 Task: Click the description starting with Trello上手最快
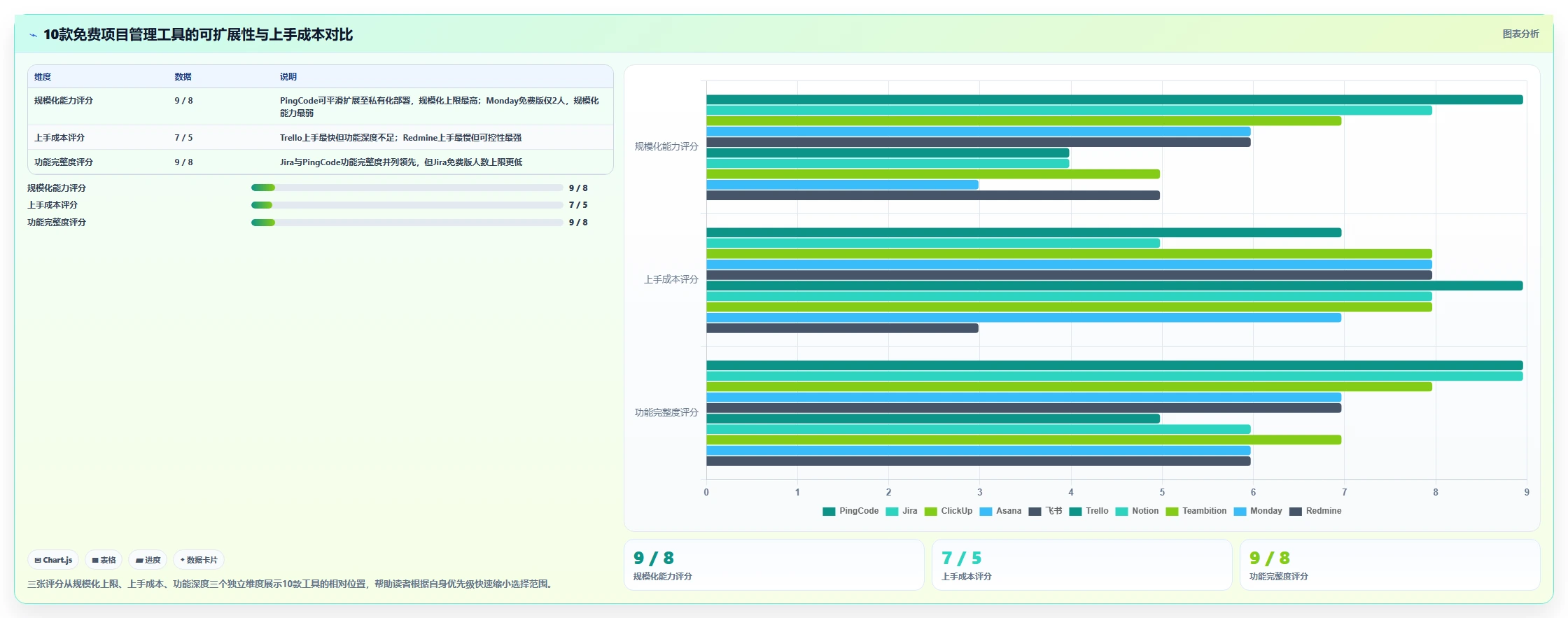400,138
